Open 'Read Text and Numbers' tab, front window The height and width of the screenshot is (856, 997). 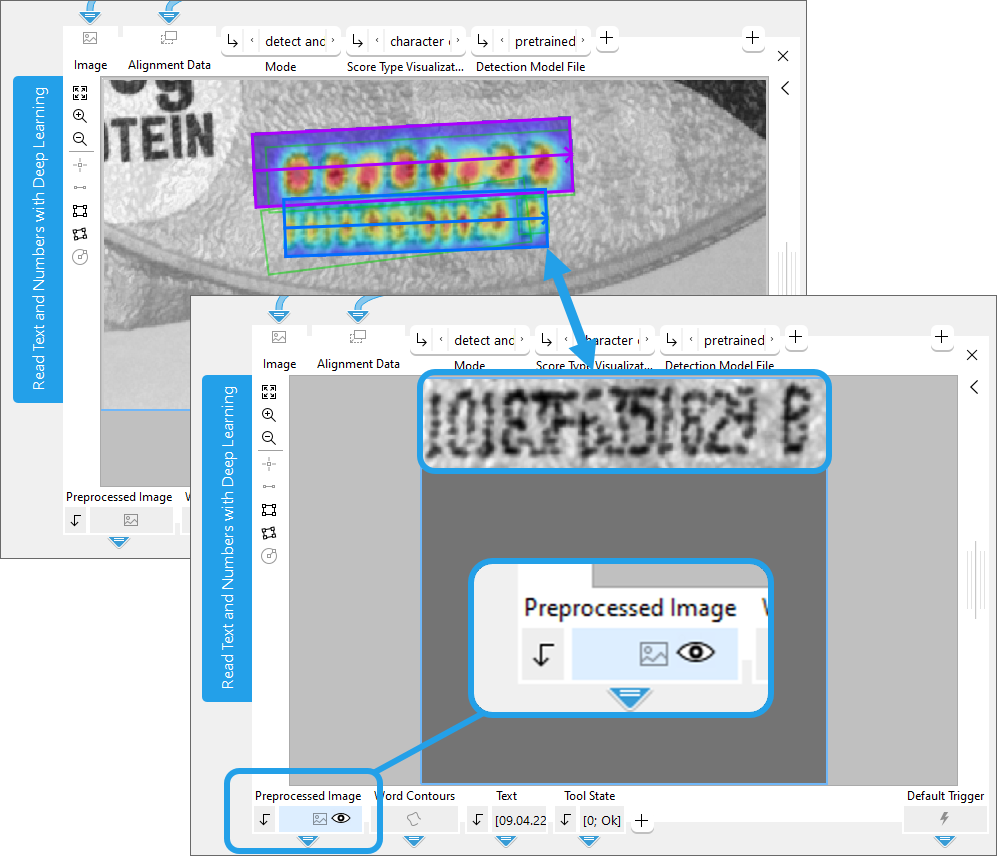[227, 538]
